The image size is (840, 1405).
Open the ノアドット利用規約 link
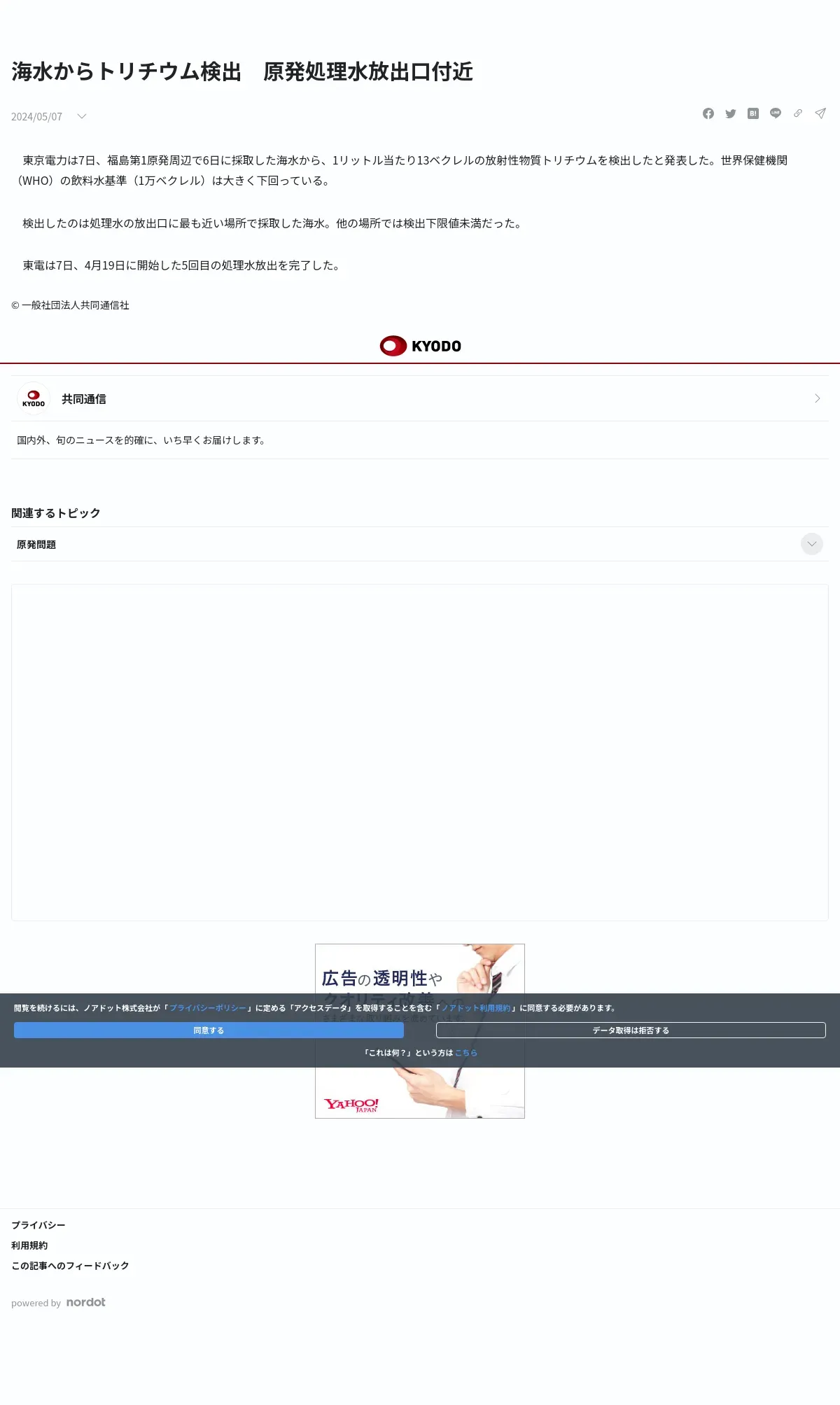coord(476,1008)
